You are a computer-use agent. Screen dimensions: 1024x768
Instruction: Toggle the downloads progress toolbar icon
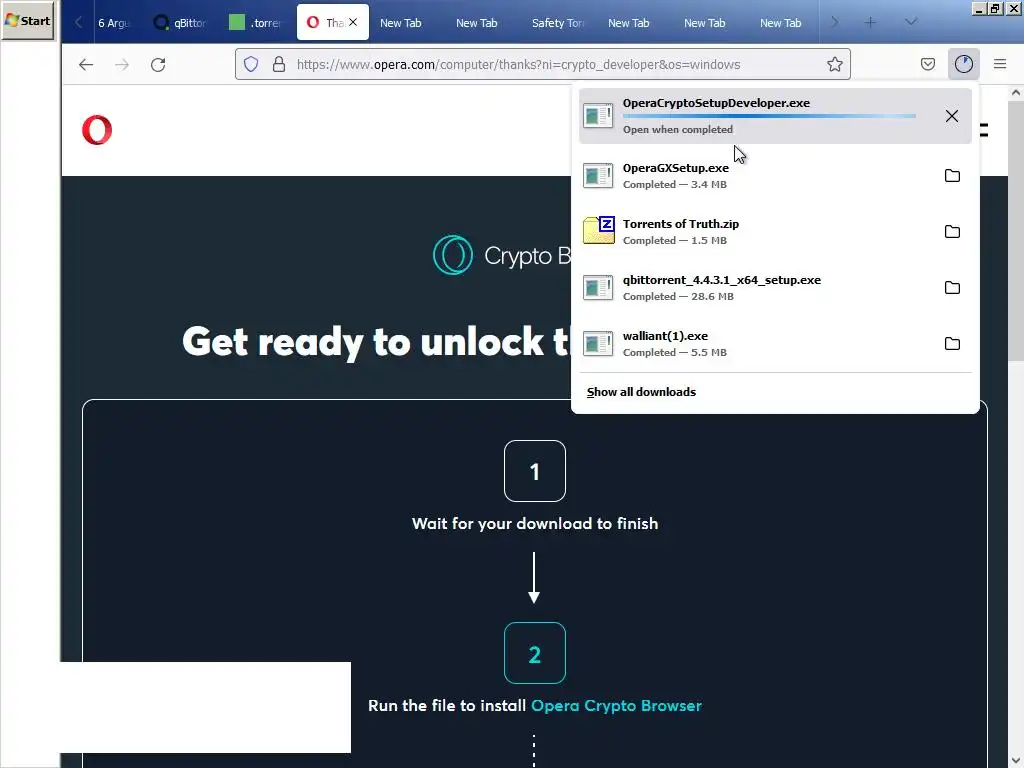coord(963,64)
